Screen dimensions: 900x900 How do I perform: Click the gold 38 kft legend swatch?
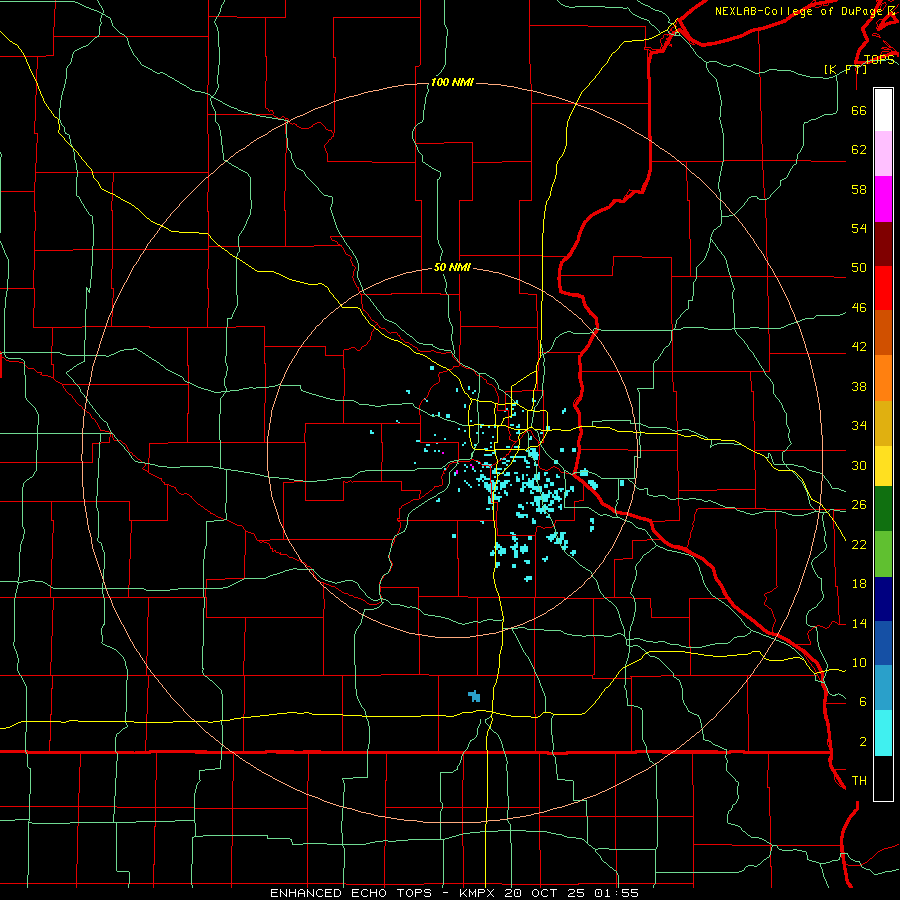(883, 423)
